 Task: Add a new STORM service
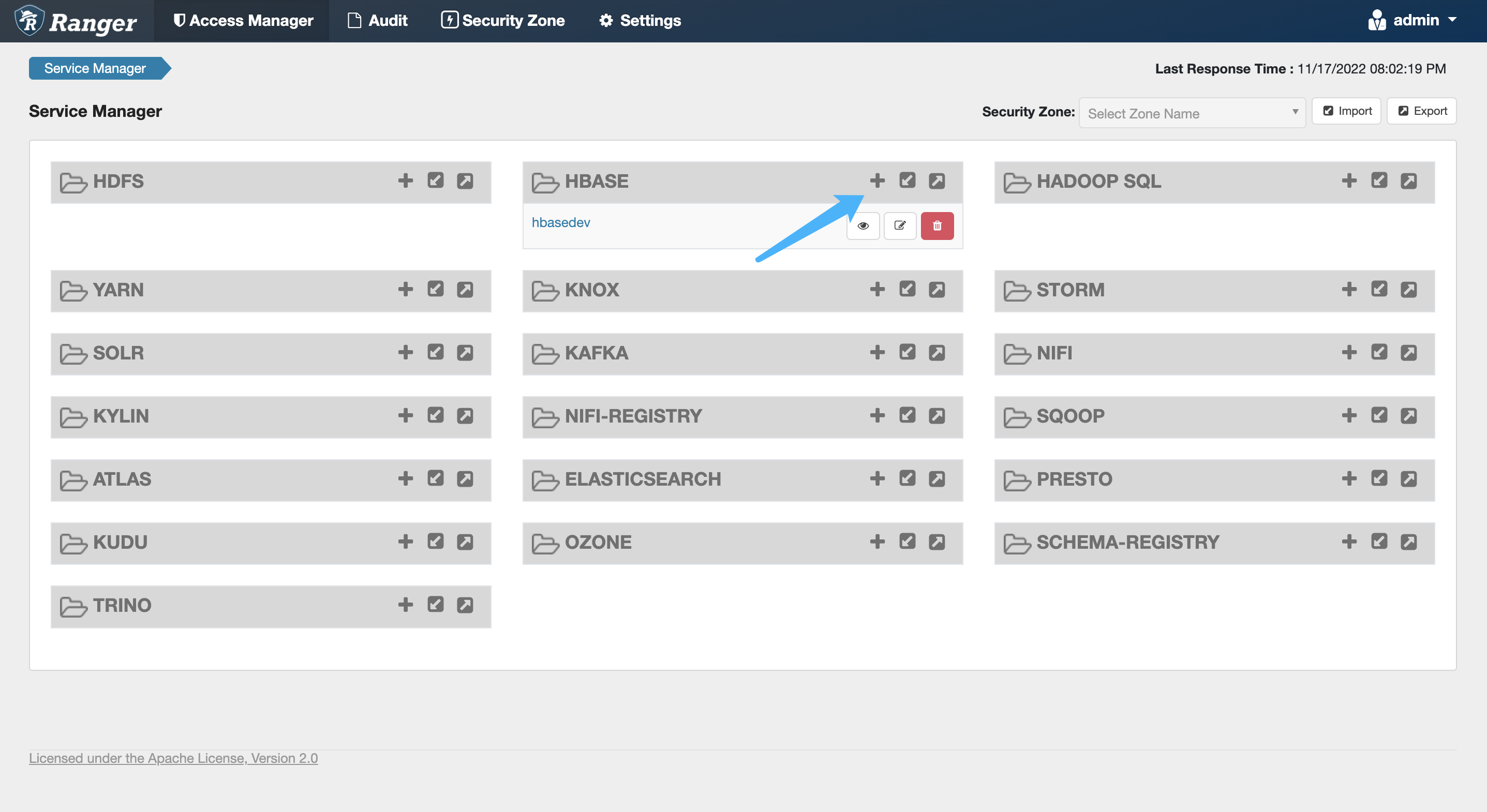coord(1349,289)
